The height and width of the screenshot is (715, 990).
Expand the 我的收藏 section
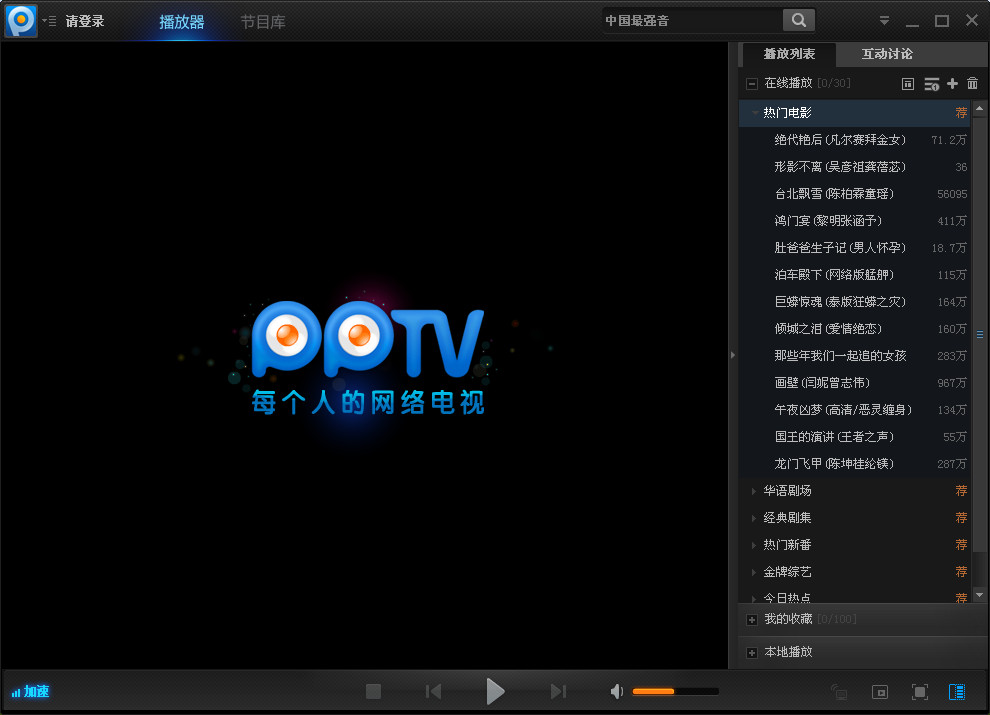[751, 620]
